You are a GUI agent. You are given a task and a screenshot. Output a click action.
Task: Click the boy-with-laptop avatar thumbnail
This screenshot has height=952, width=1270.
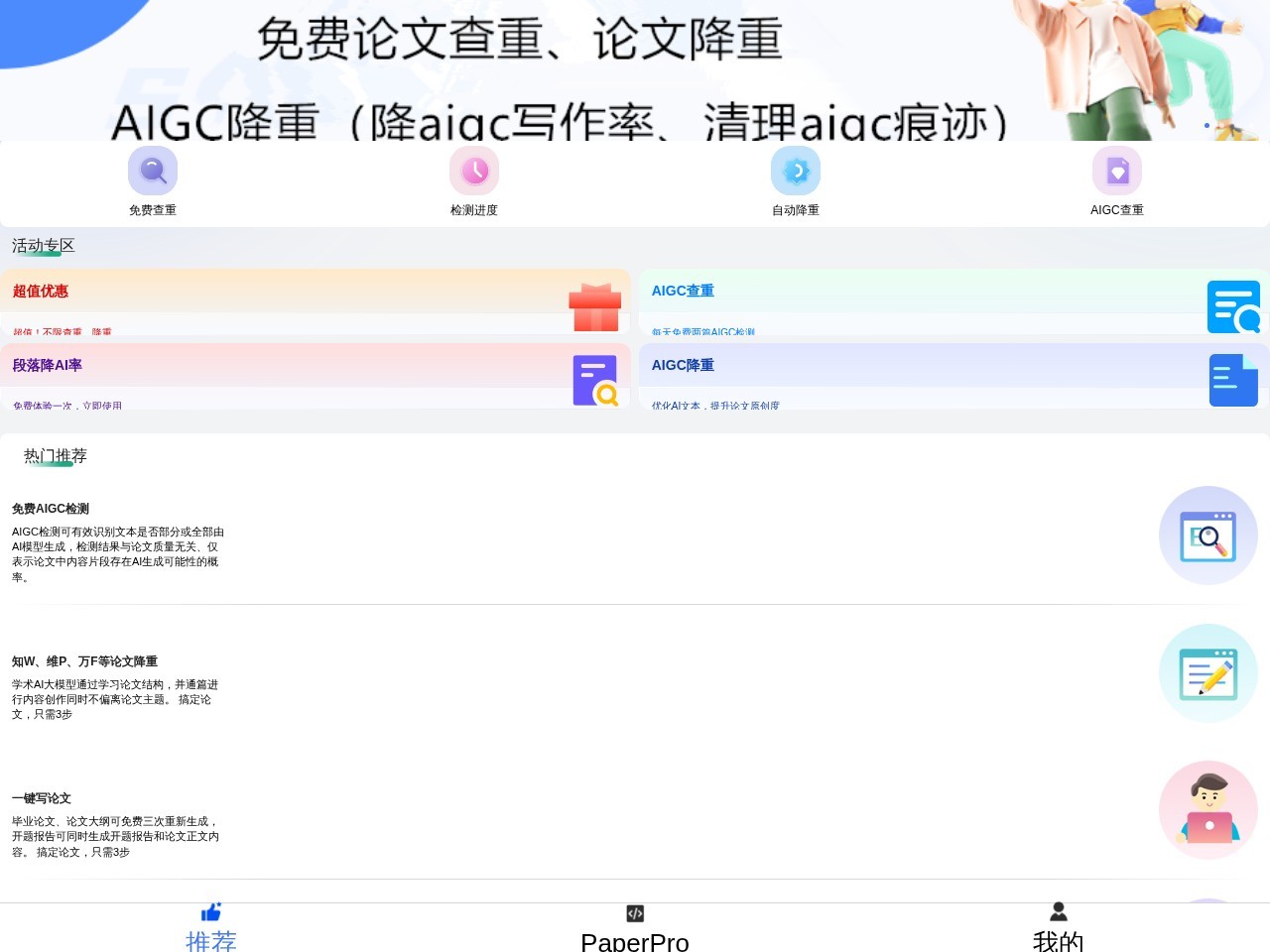[1207, 809]
